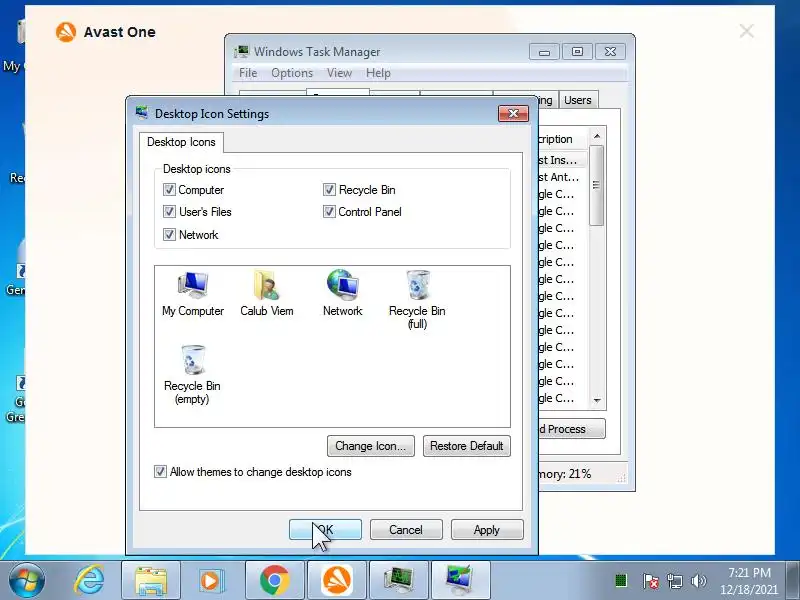Viewport: 800px width, 600px height.
Task: Switch to Avast One taskbar button
Action: [336, 581]
